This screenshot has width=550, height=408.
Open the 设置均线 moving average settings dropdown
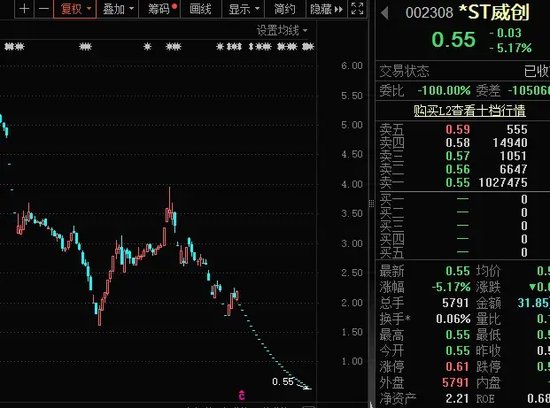(282, 31)
